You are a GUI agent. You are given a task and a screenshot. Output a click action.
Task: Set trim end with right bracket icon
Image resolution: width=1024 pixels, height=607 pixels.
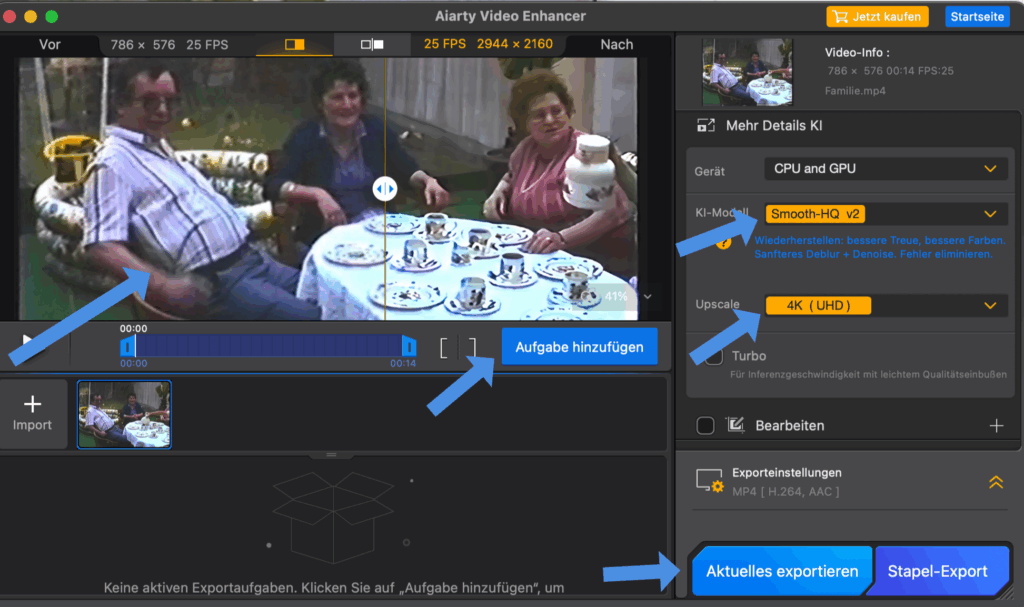coord(472,348)
